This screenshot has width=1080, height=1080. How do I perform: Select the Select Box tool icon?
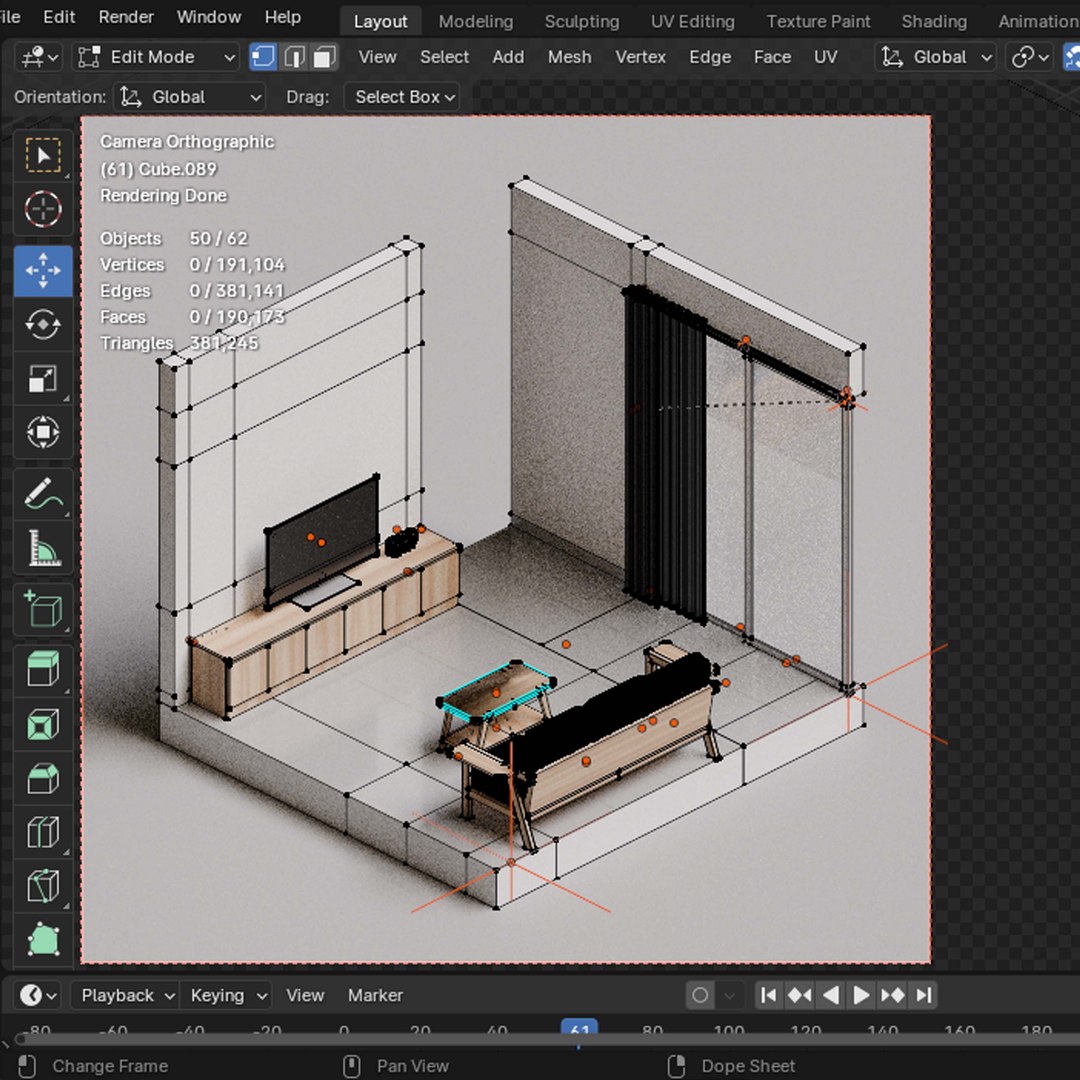click(x=43, y=155)
